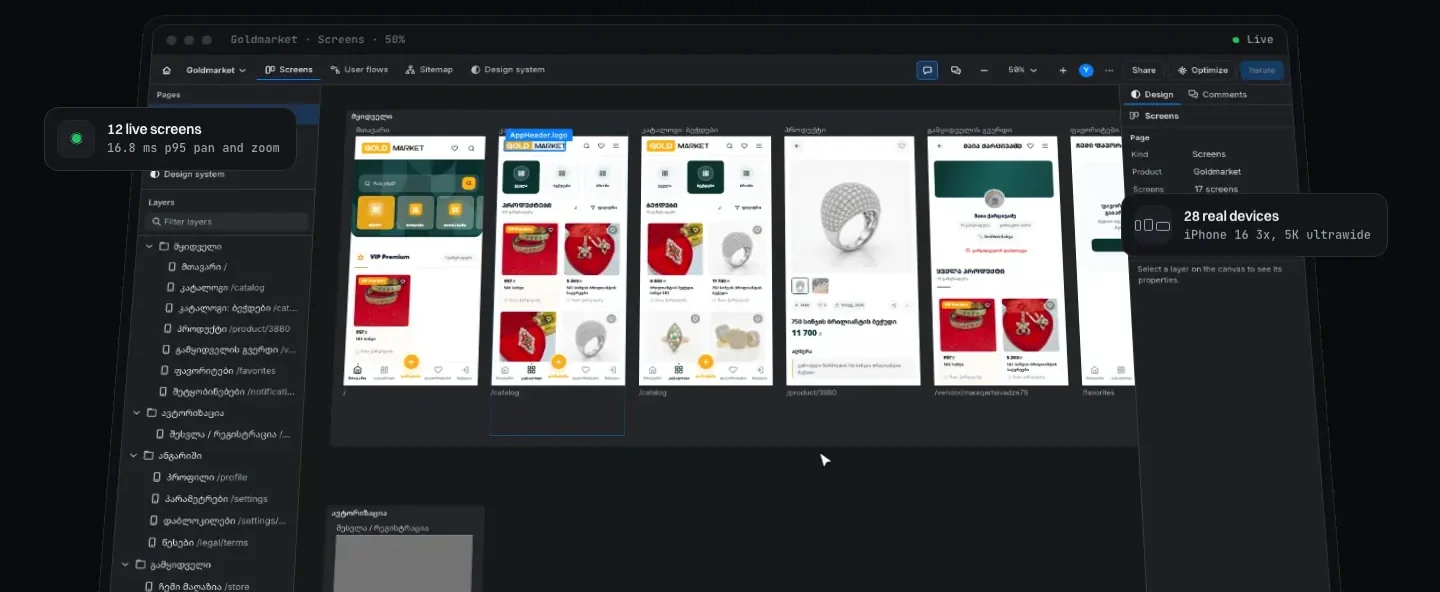The height and width of the screenshot is (592, 1440).
Task: Switch to the Comments tab in right panel
Action: pos(1217,94)
